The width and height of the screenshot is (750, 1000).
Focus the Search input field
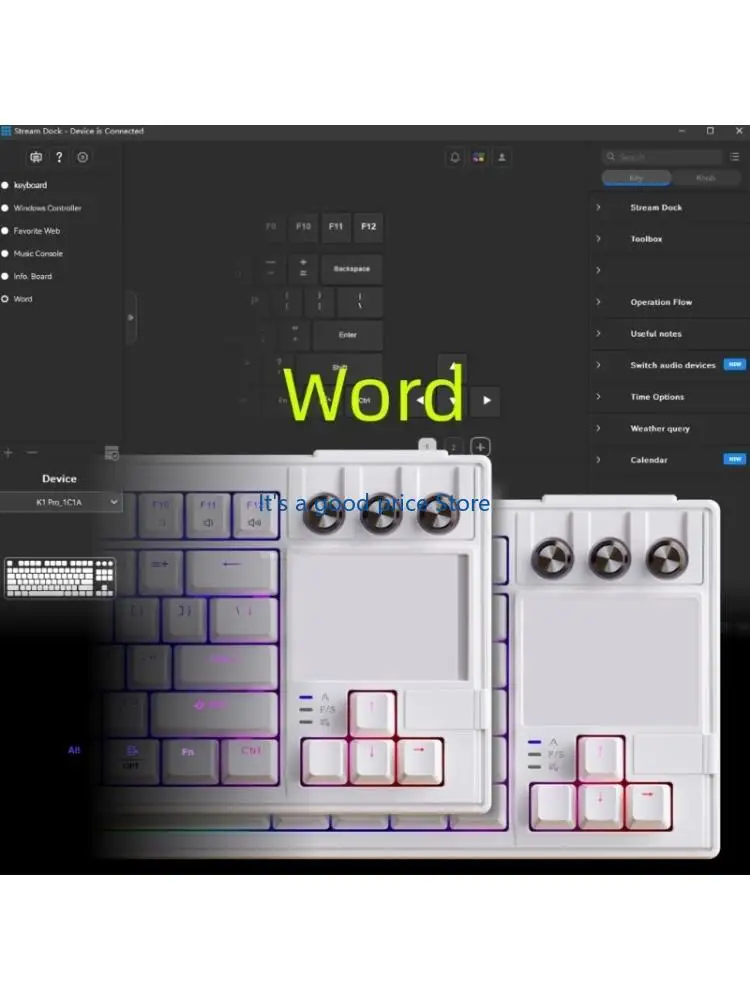[661, 156]
